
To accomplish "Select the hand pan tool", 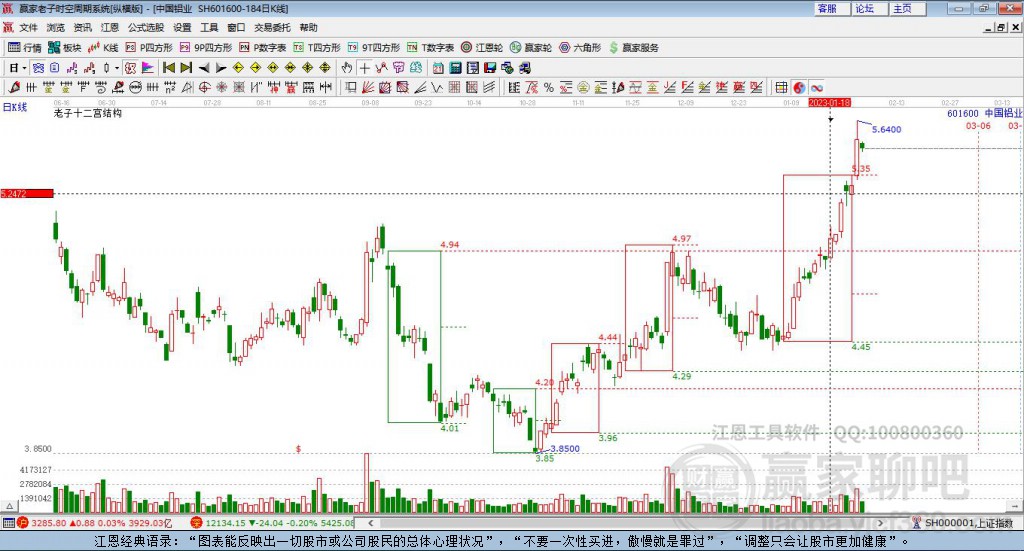I will pyautogui.click(x=347, y=68).
